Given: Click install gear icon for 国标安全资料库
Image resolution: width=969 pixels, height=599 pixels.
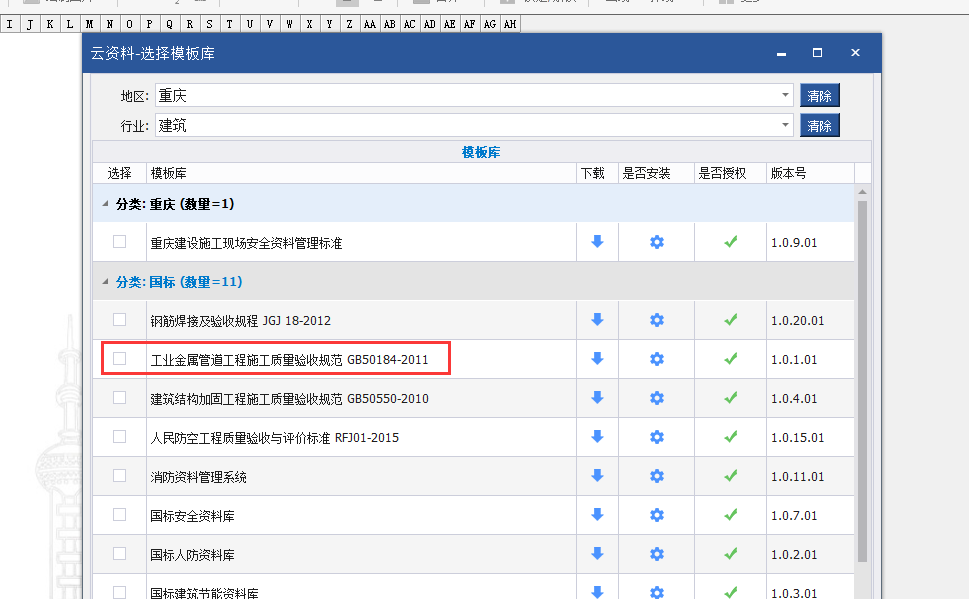Looking at the screenshot, I should pyautogui.click(x=657, y=515).
